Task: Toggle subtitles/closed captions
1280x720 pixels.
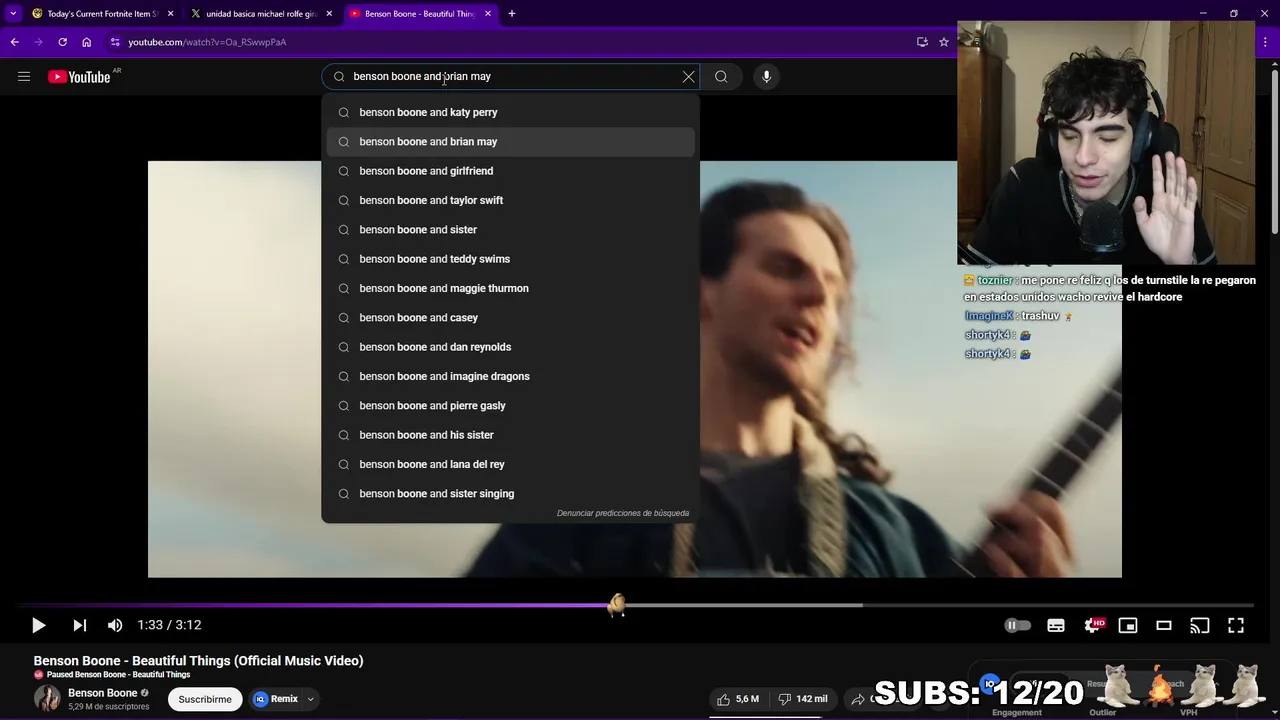Action: pos(1056,625)
